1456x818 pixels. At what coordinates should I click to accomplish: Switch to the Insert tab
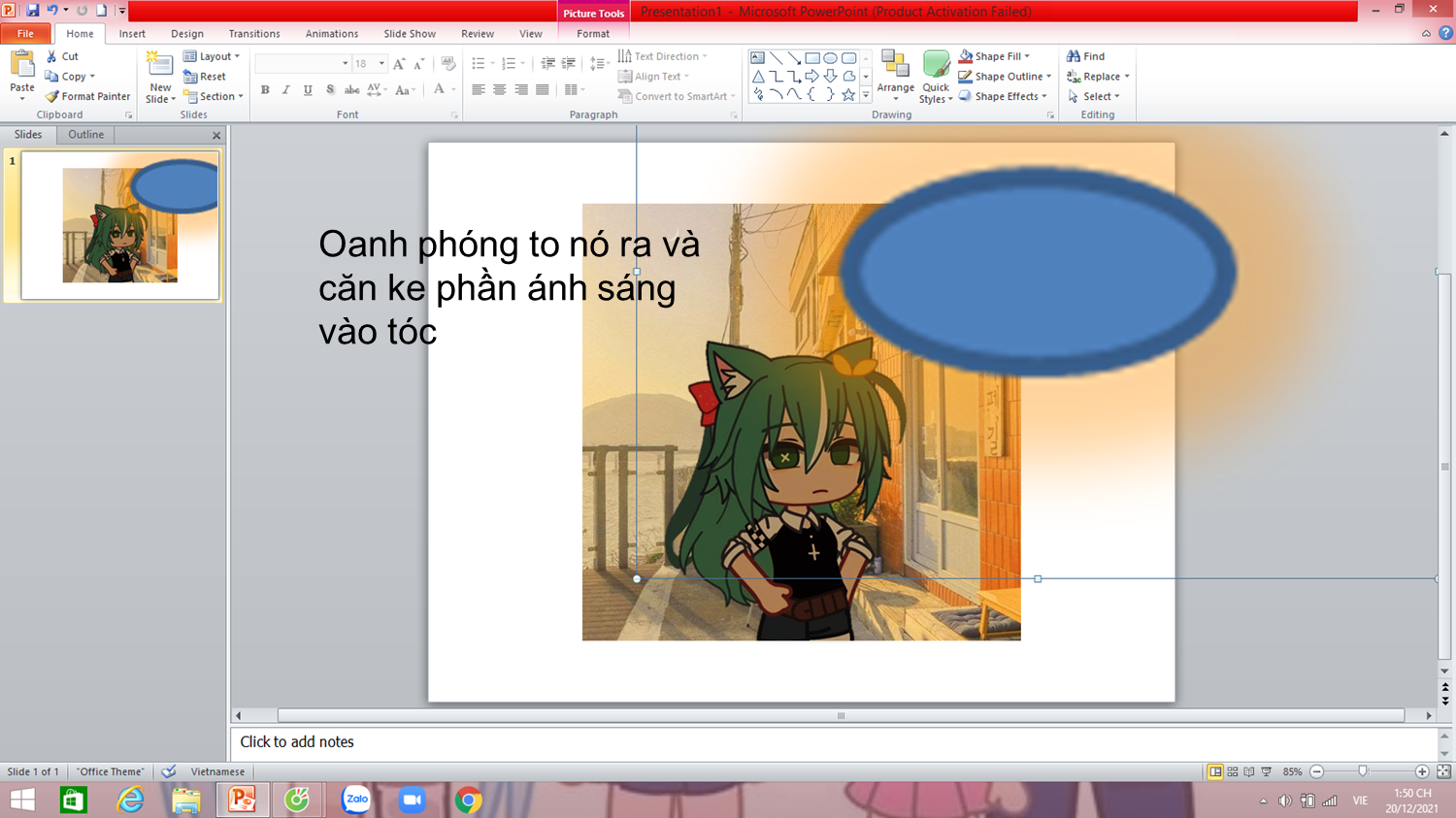click(132, 34)
